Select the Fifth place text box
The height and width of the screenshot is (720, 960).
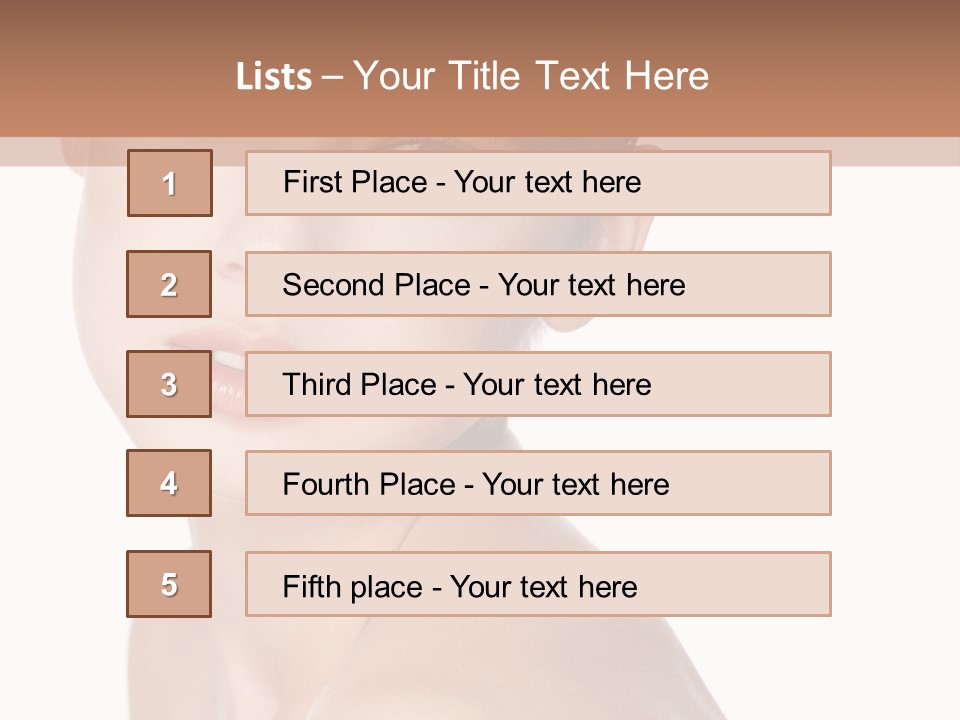pyautogui.click(x=538, y=584)
